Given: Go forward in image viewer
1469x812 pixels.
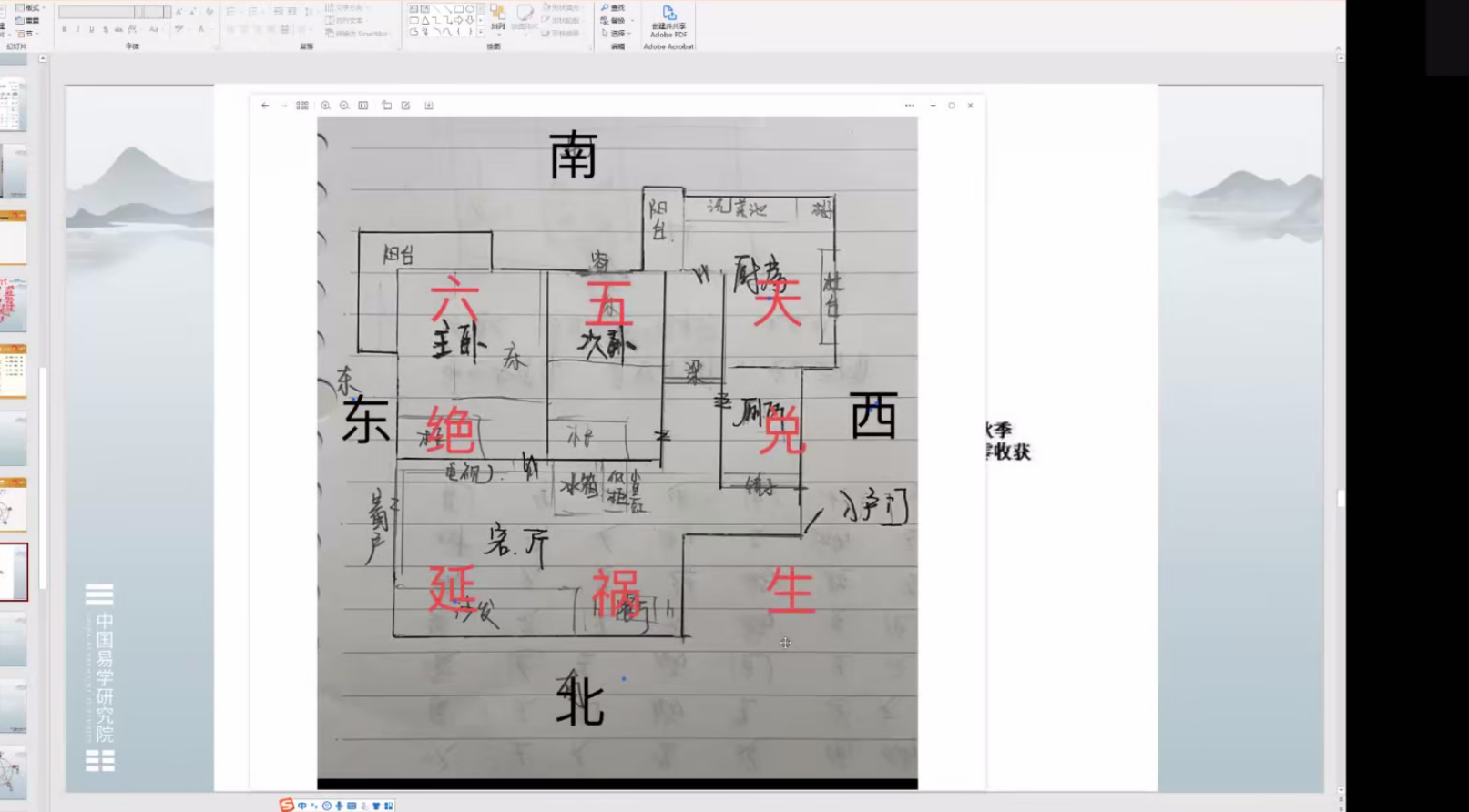Looking at the screenshot, I should [283, 106].
